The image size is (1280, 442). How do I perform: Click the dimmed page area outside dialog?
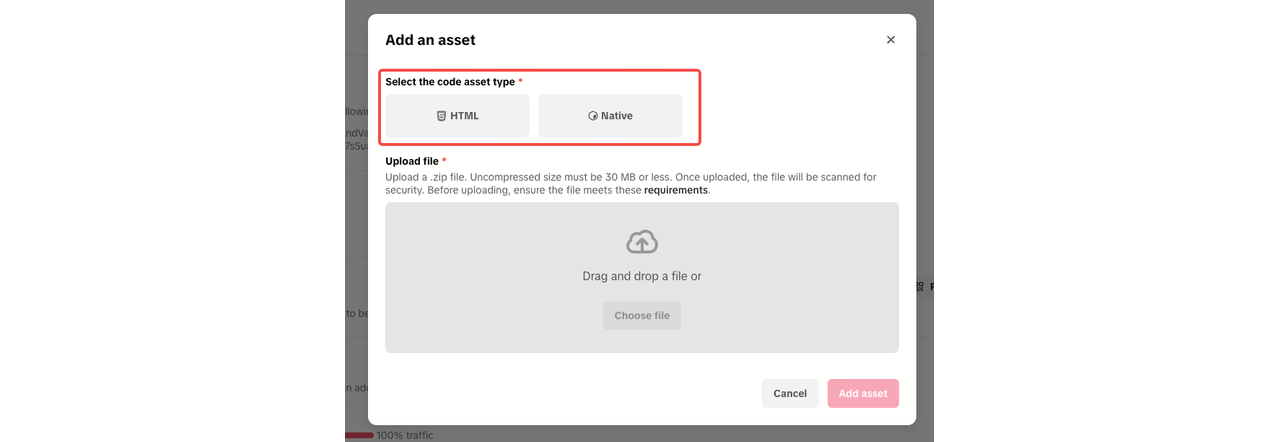coord(1100,220)
